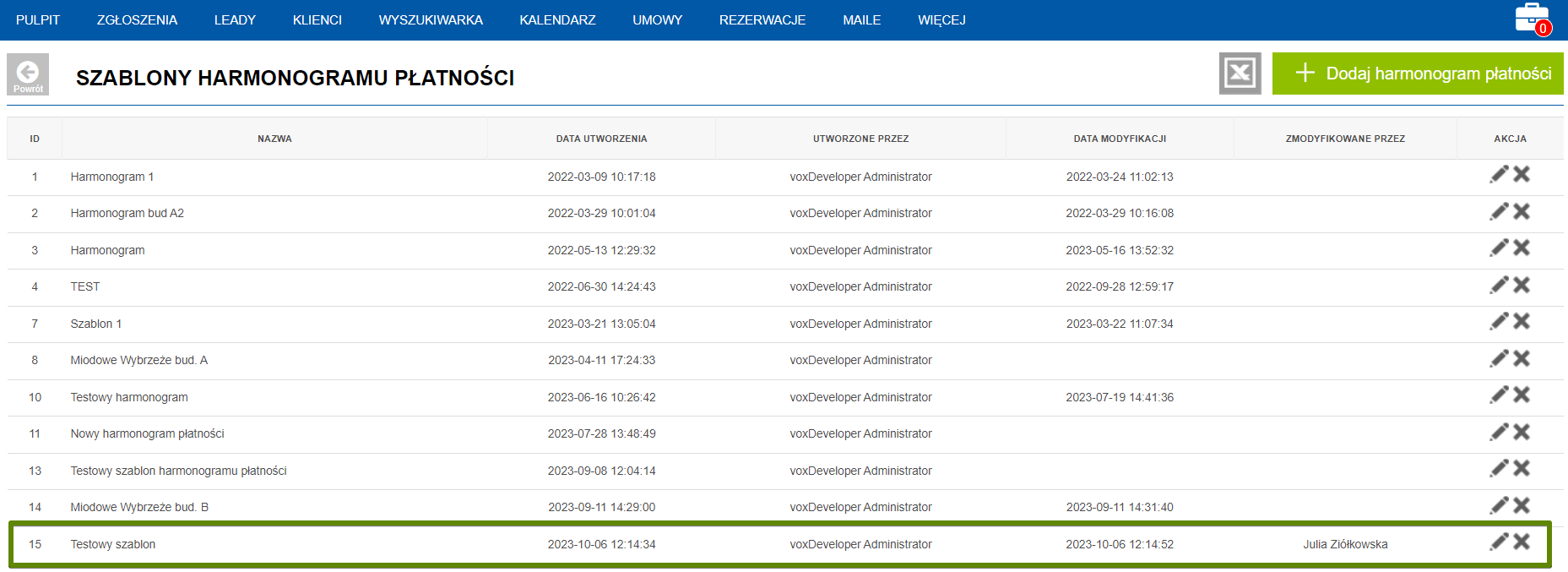Click the ID cell '10'

[35, 397]
